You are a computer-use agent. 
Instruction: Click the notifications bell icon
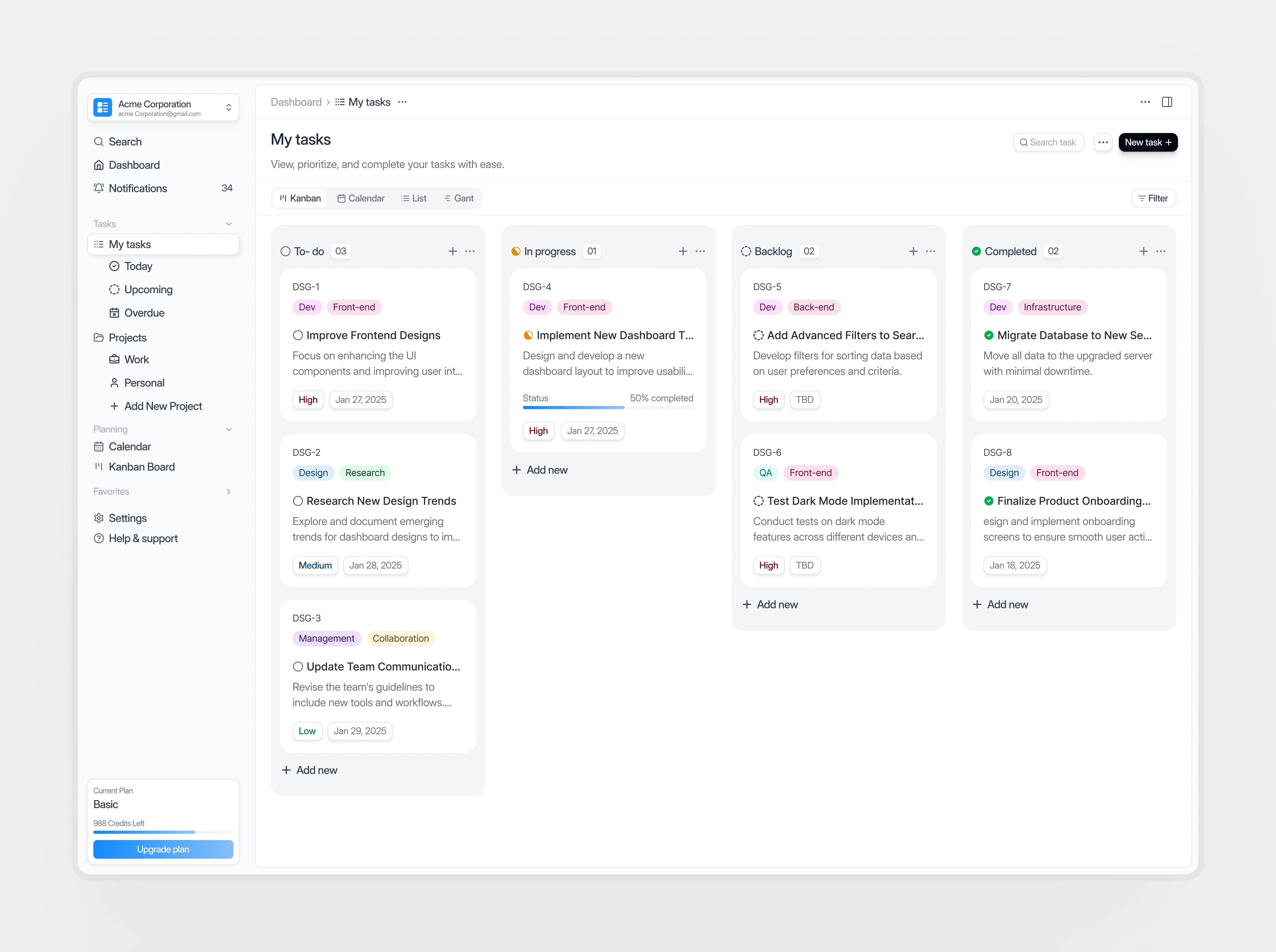tap(97, 188)
